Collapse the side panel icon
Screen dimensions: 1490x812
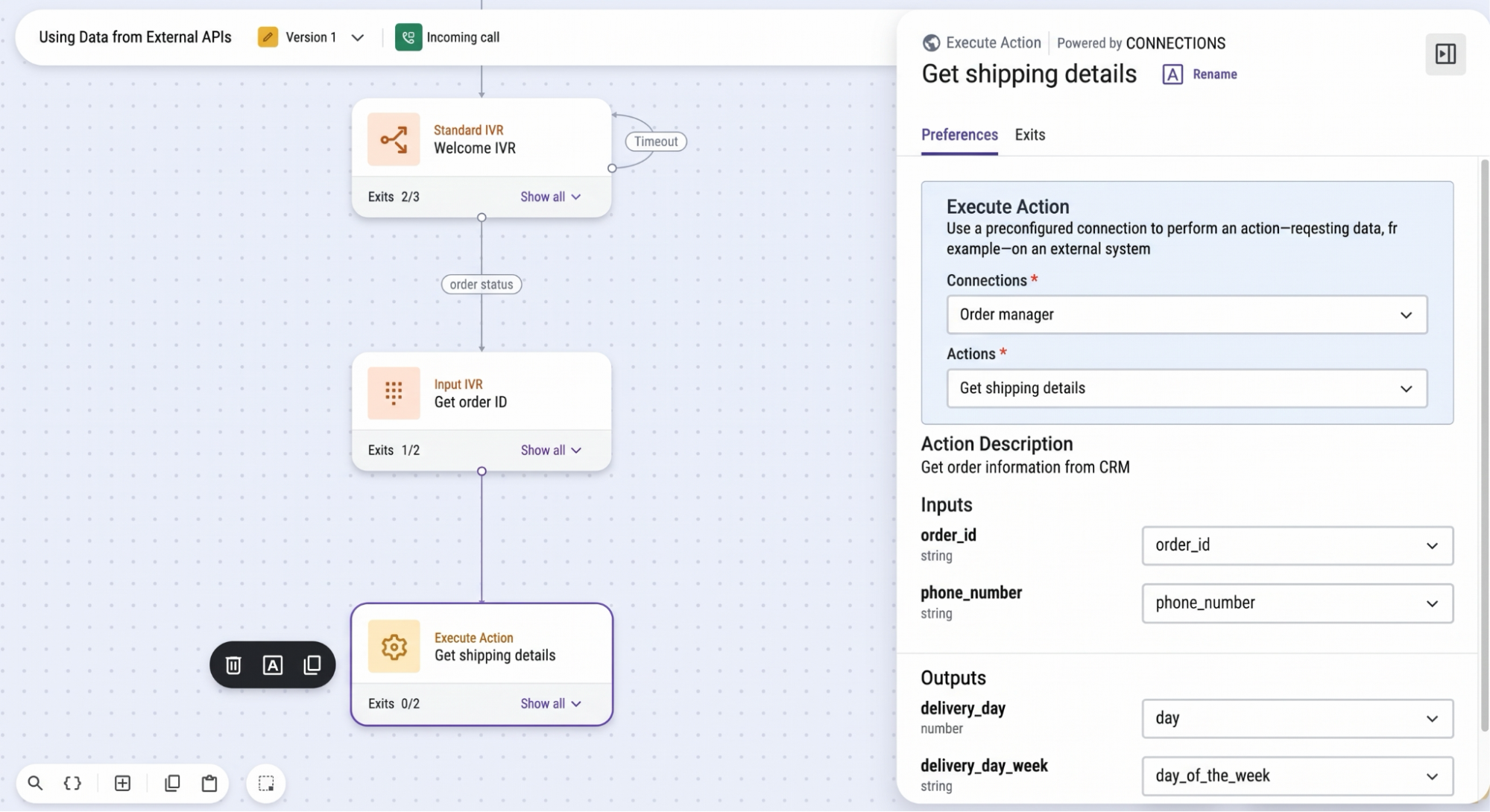point(1445,54)
